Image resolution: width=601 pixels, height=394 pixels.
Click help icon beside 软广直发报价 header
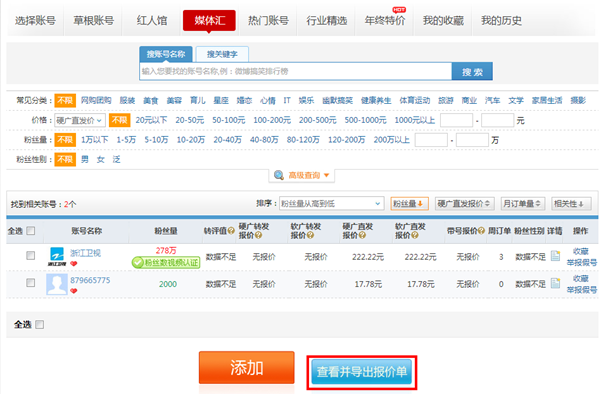click(x=414, y=235)
